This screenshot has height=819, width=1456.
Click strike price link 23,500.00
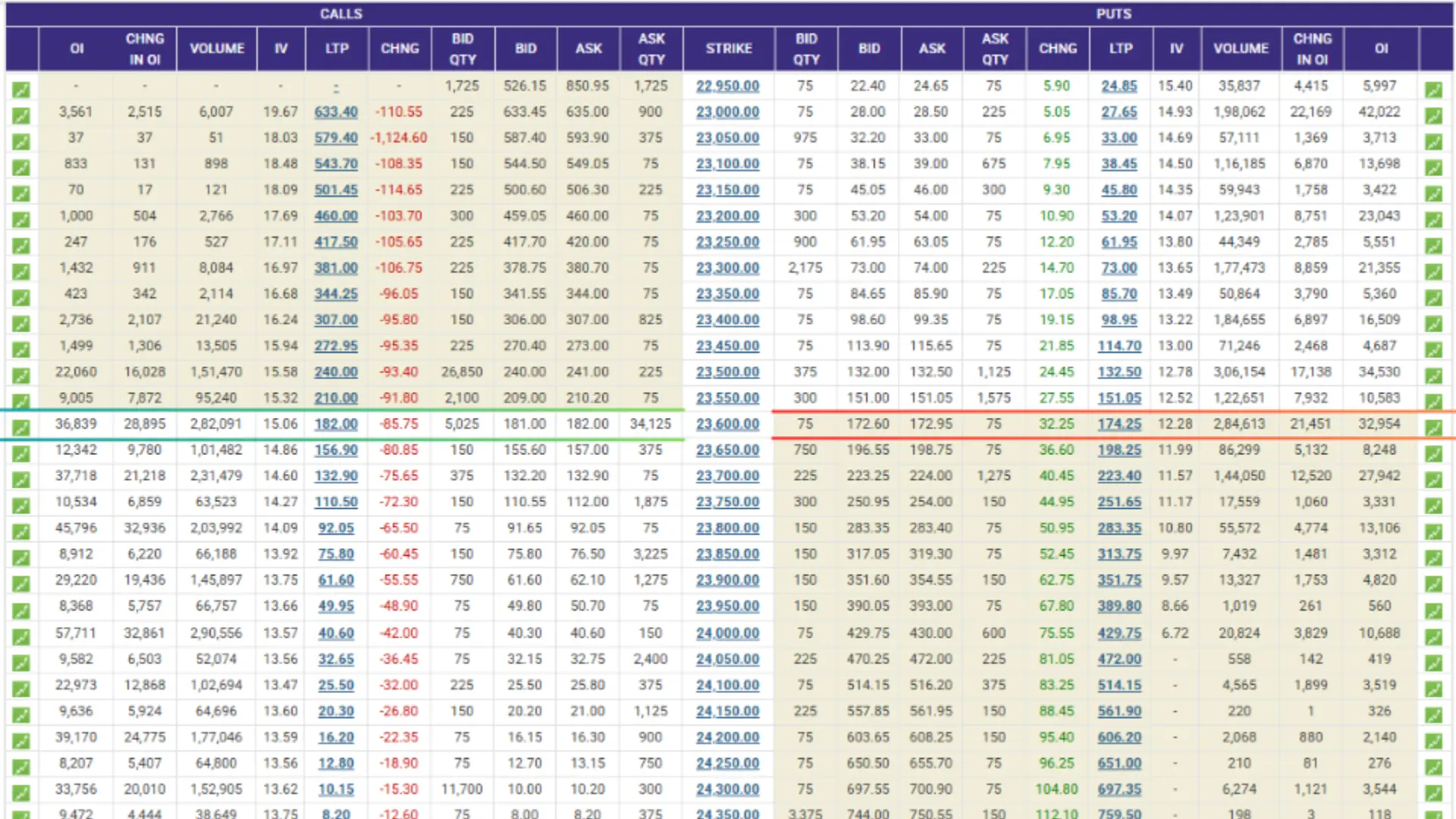(x=728, y=372)
